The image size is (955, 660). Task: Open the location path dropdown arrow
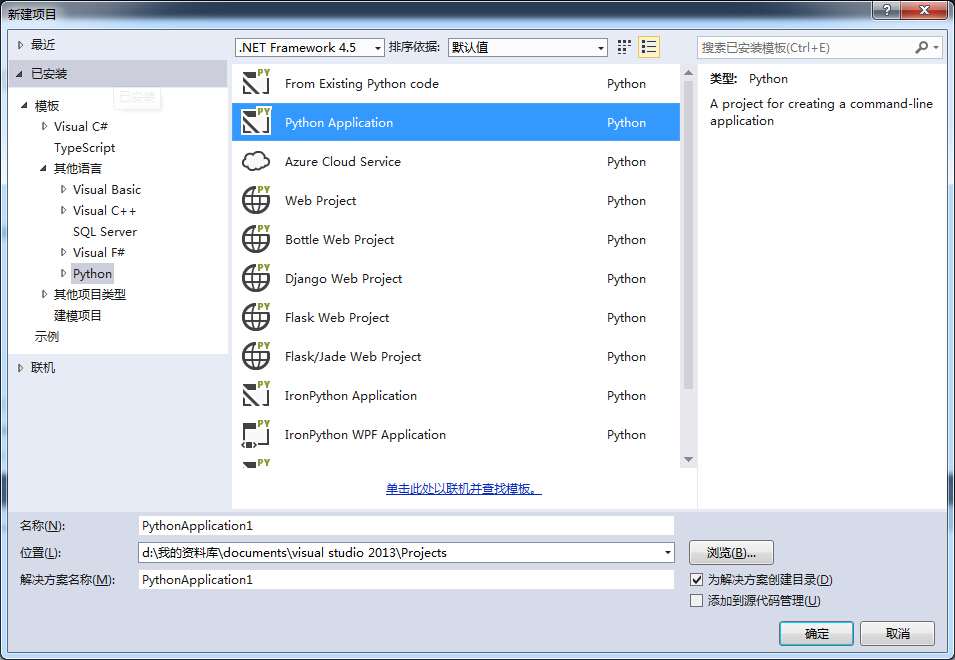pos(668,553)
